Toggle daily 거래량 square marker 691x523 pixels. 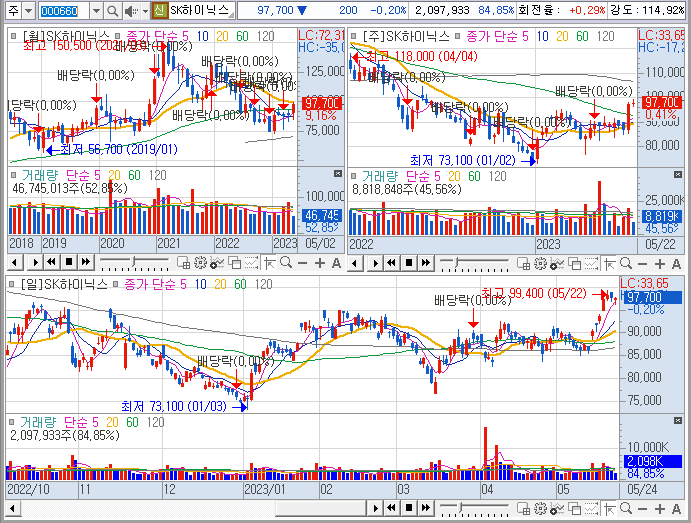click(12, 422)
